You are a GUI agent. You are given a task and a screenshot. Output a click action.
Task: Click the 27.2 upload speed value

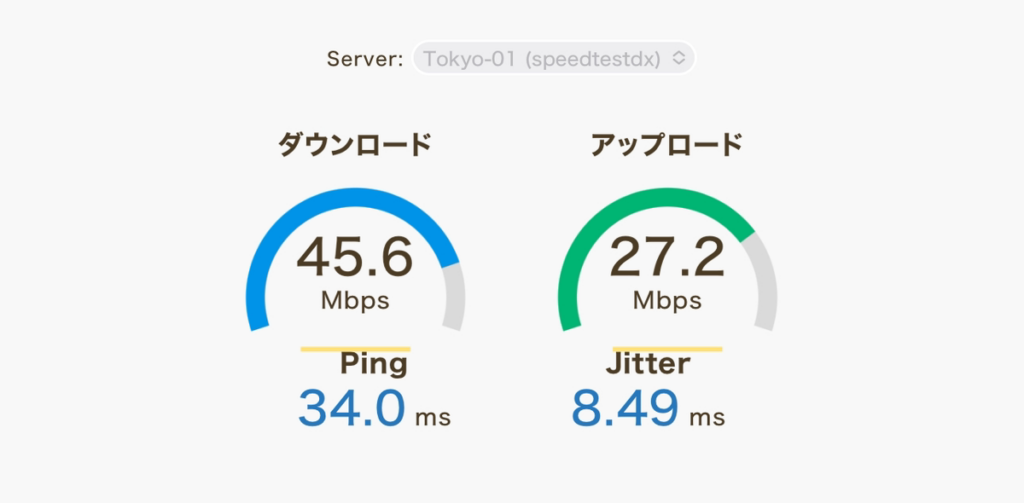click(667, 257)
